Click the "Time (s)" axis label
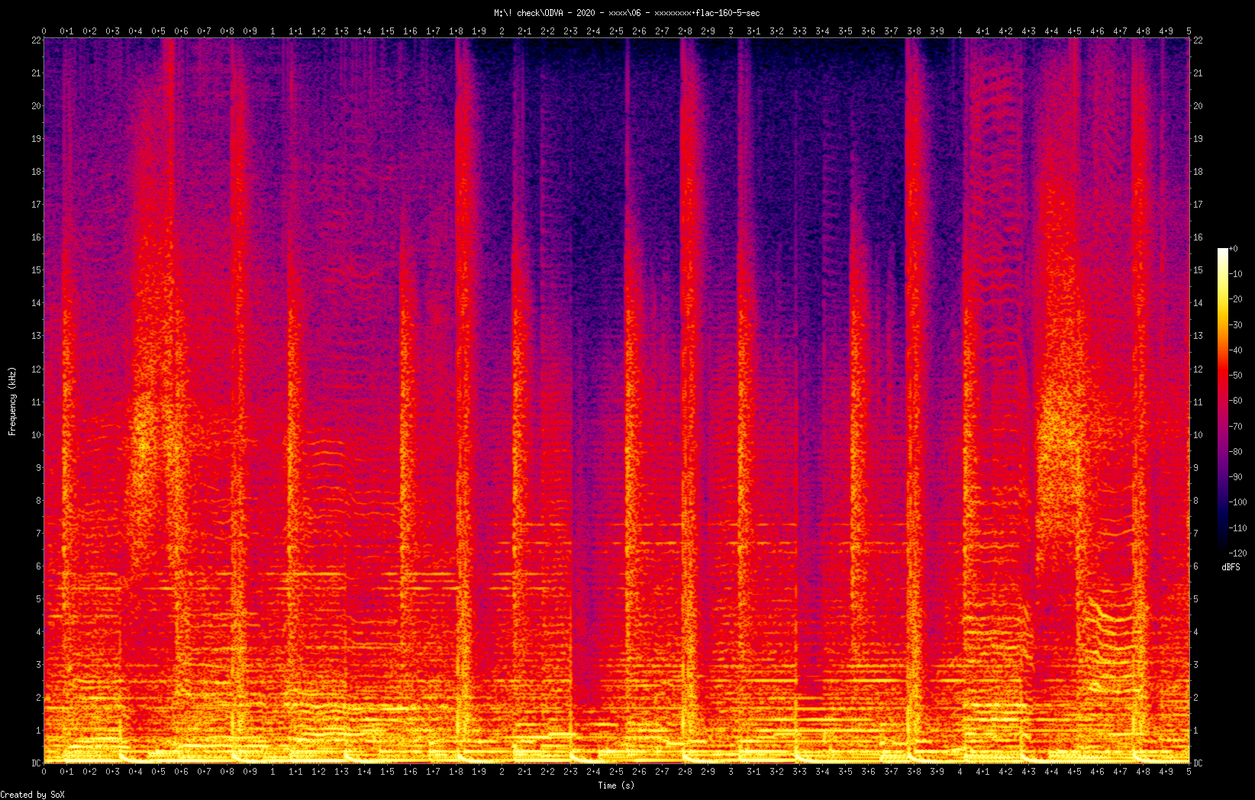This screenshot has width=1255, height=800. [x=616, y=785]
